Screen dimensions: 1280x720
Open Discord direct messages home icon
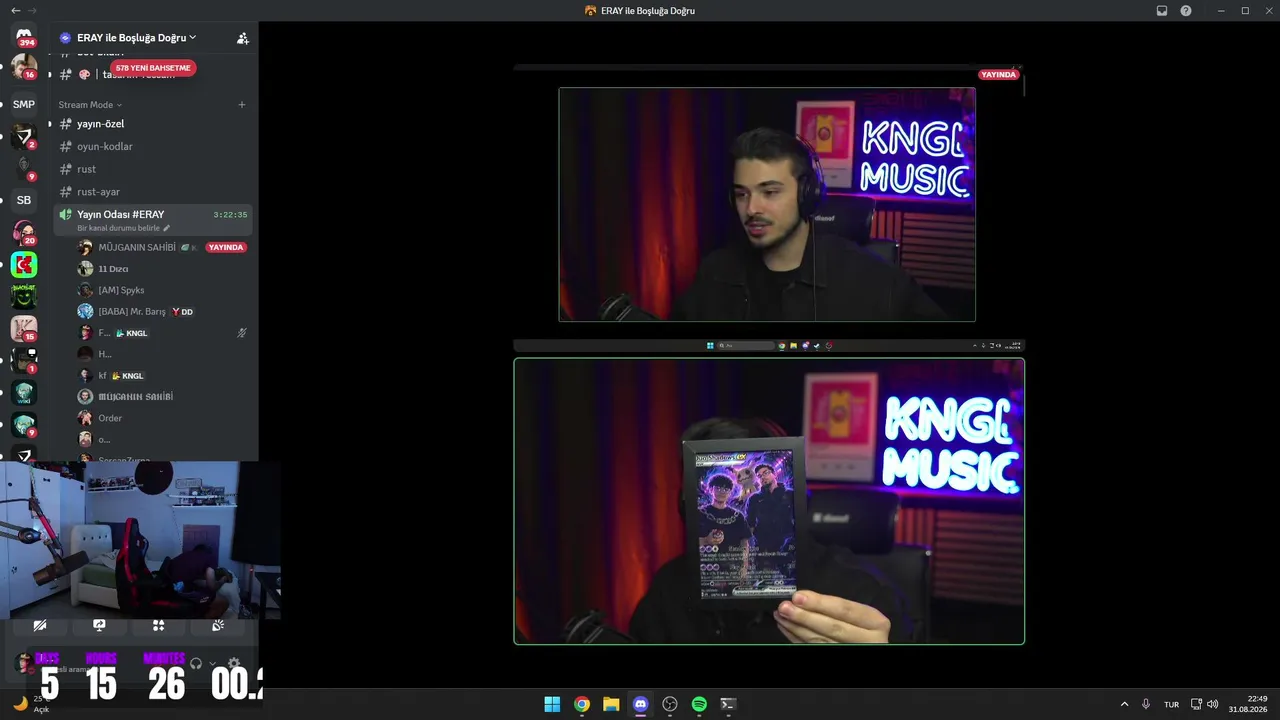[x=24, y=35]
